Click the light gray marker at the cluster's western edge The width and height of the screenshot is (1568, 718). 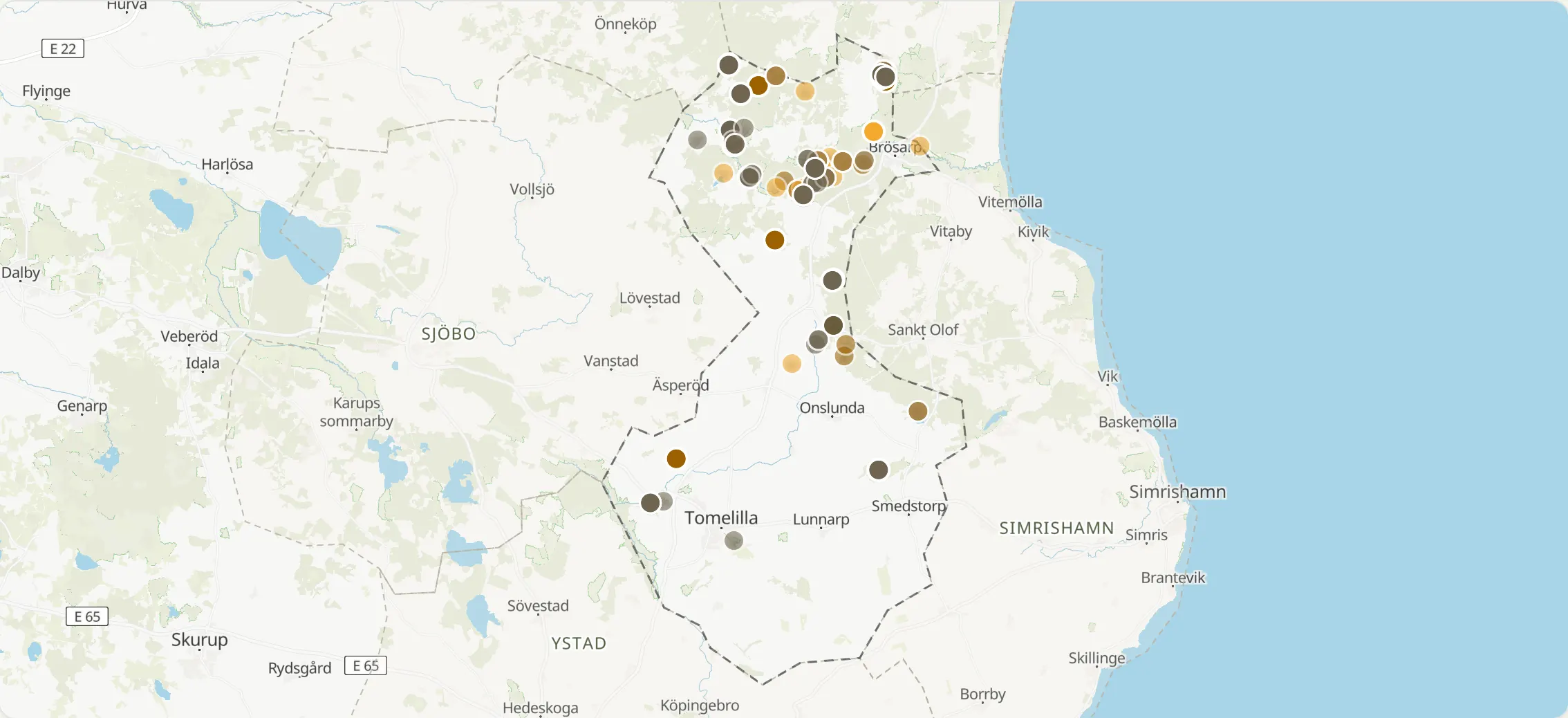point(698,140)
